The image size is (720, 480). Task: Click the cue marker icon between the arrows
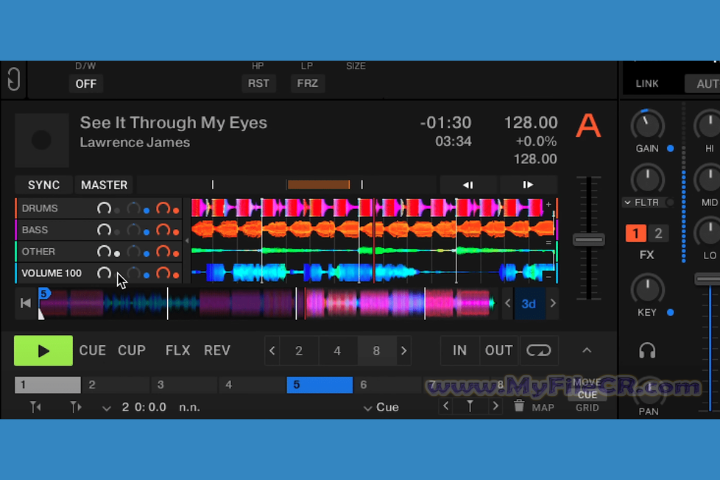pyautogui.click(x=470, y=407)
